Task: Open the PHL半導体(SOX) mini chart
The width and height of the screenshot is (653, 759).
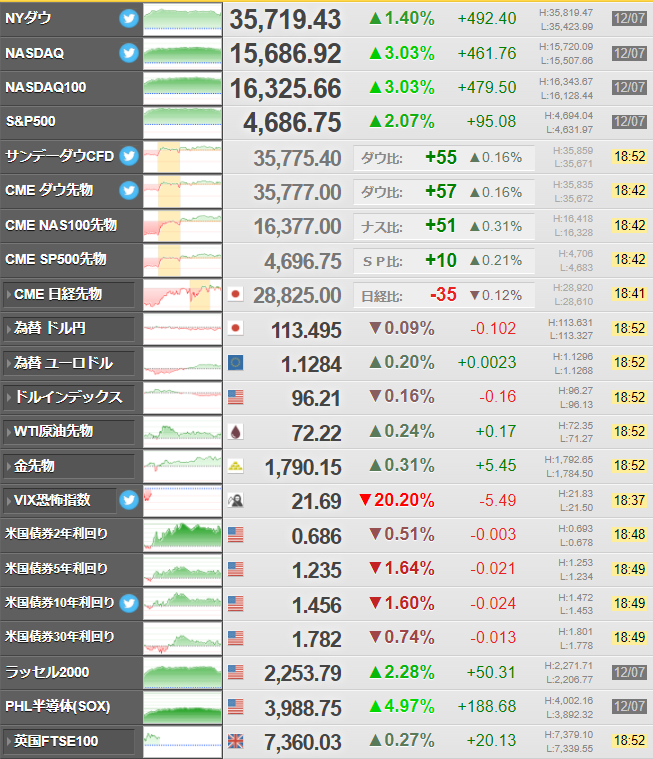Action: pos(182,706)
